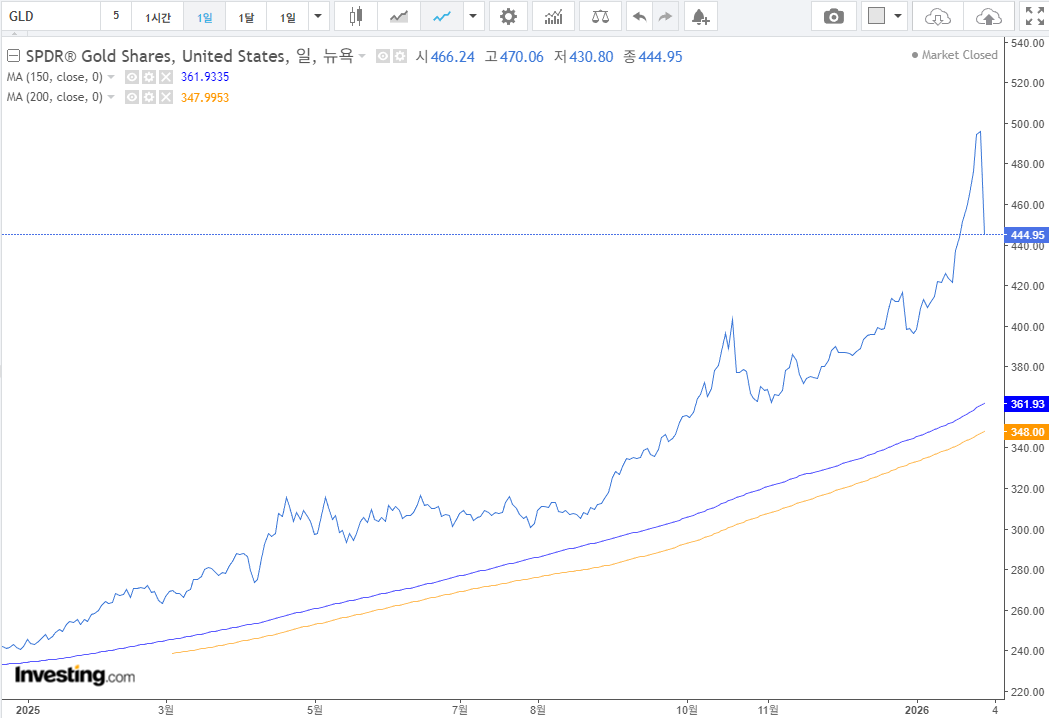Hide the MA 200 indicator line
Screen dimensions: 1049x718
(132, 98)
